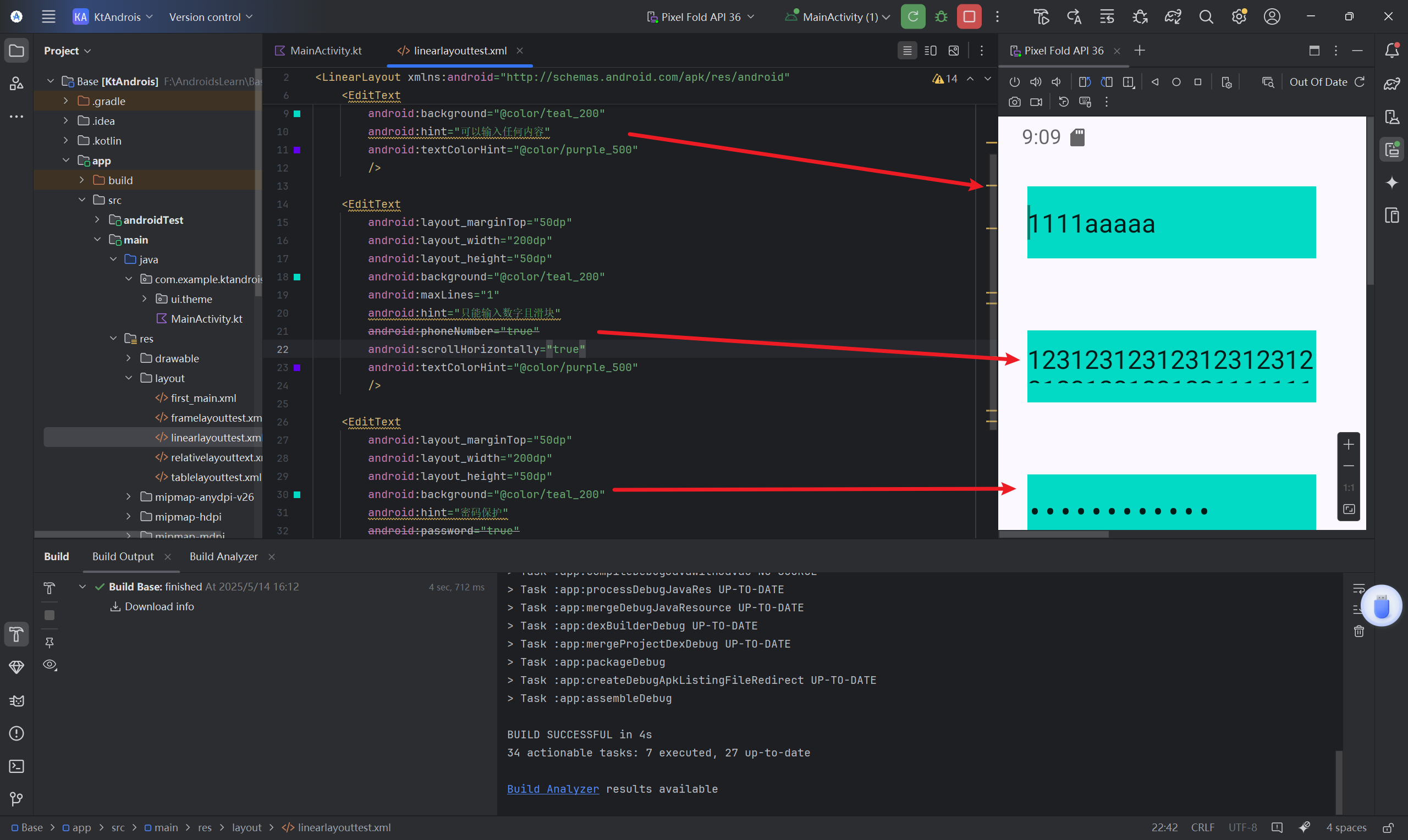This screenshot has width=1408, height=840.
Task: Stop the running MainActivity app
Action: click(969, 17)
